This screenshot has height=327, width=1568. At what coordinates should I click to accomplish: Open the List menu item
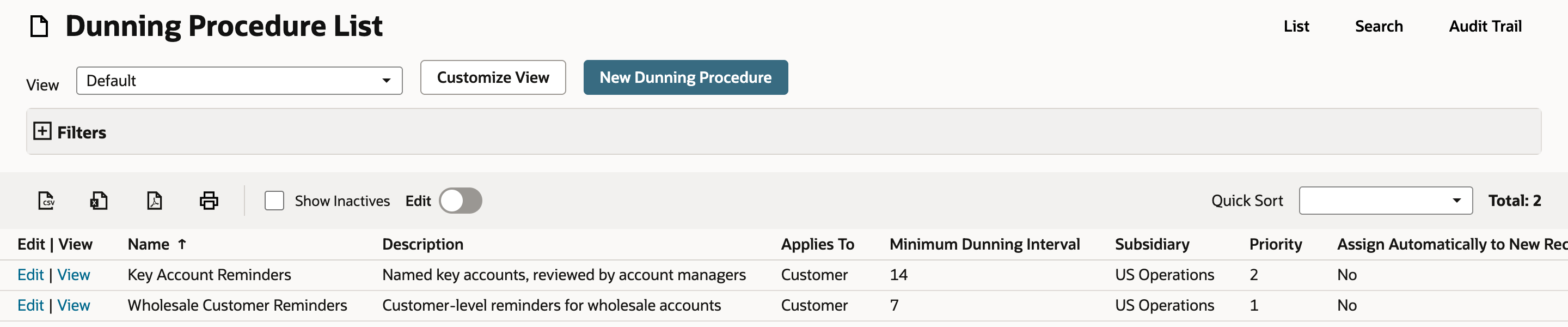1296,26
